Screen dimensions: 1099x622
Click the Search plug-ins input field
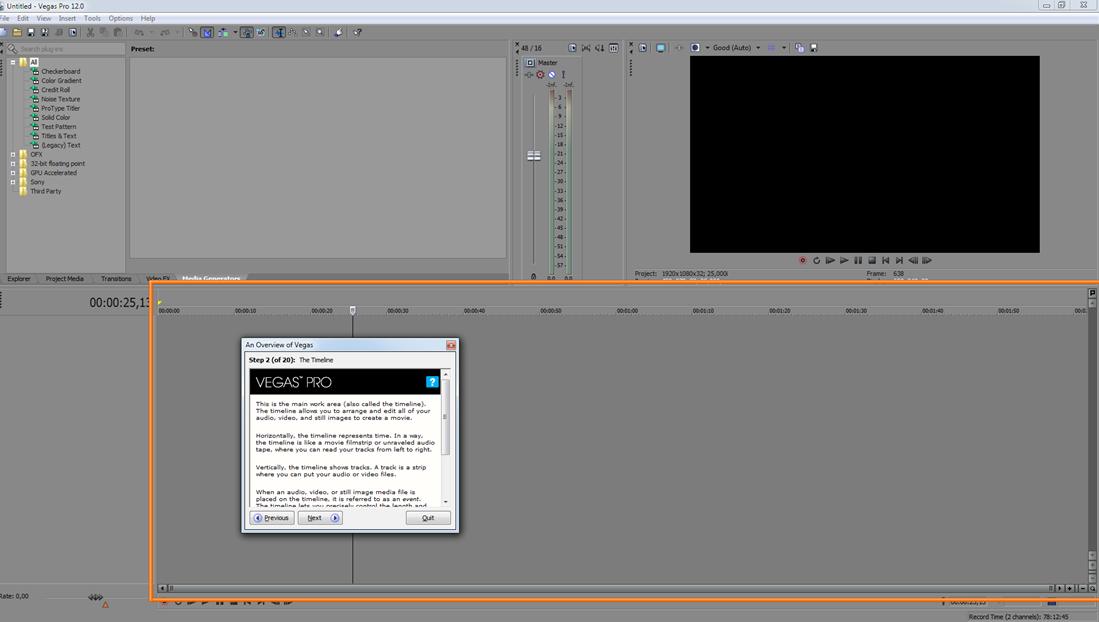point(71,49)
